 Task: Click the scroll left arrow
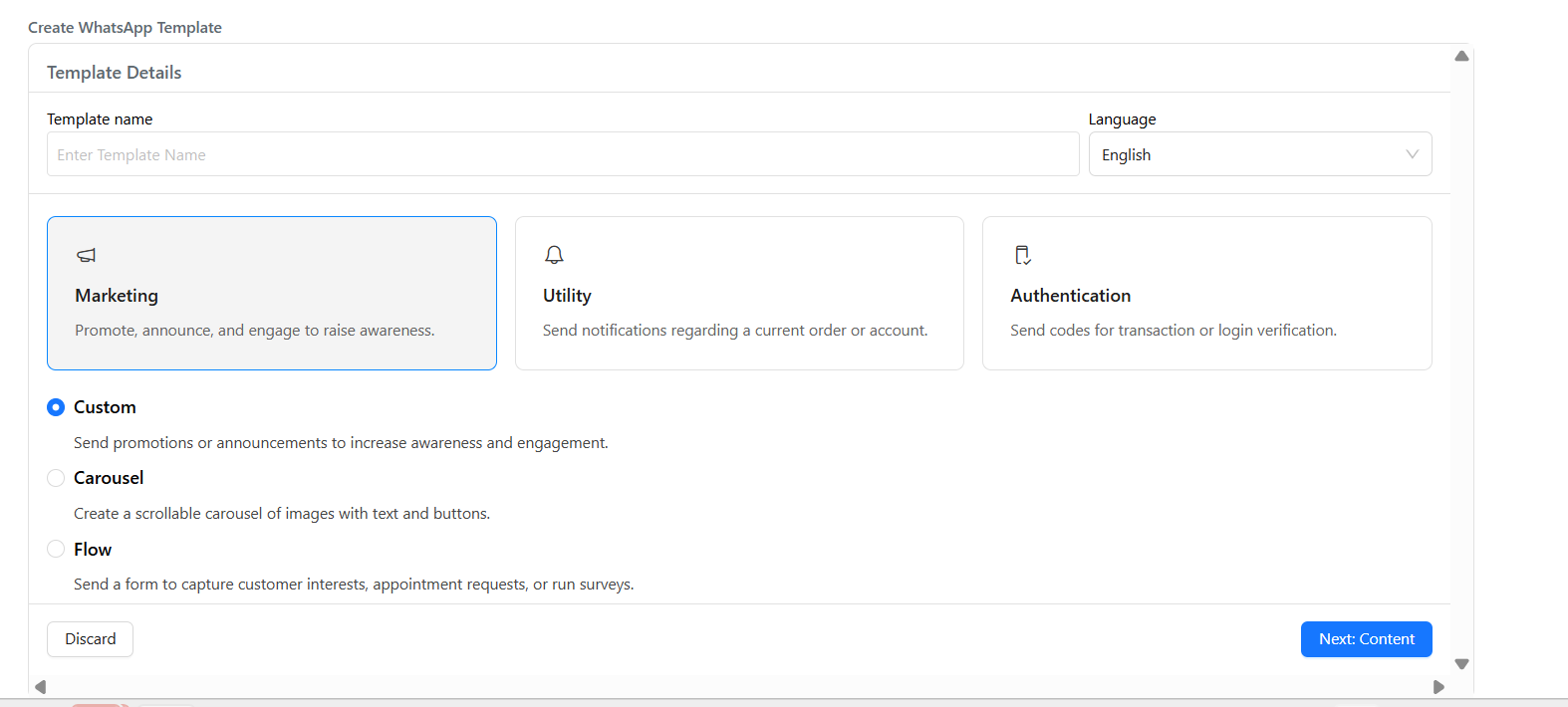pyautogui.click(x=41, y=687)
